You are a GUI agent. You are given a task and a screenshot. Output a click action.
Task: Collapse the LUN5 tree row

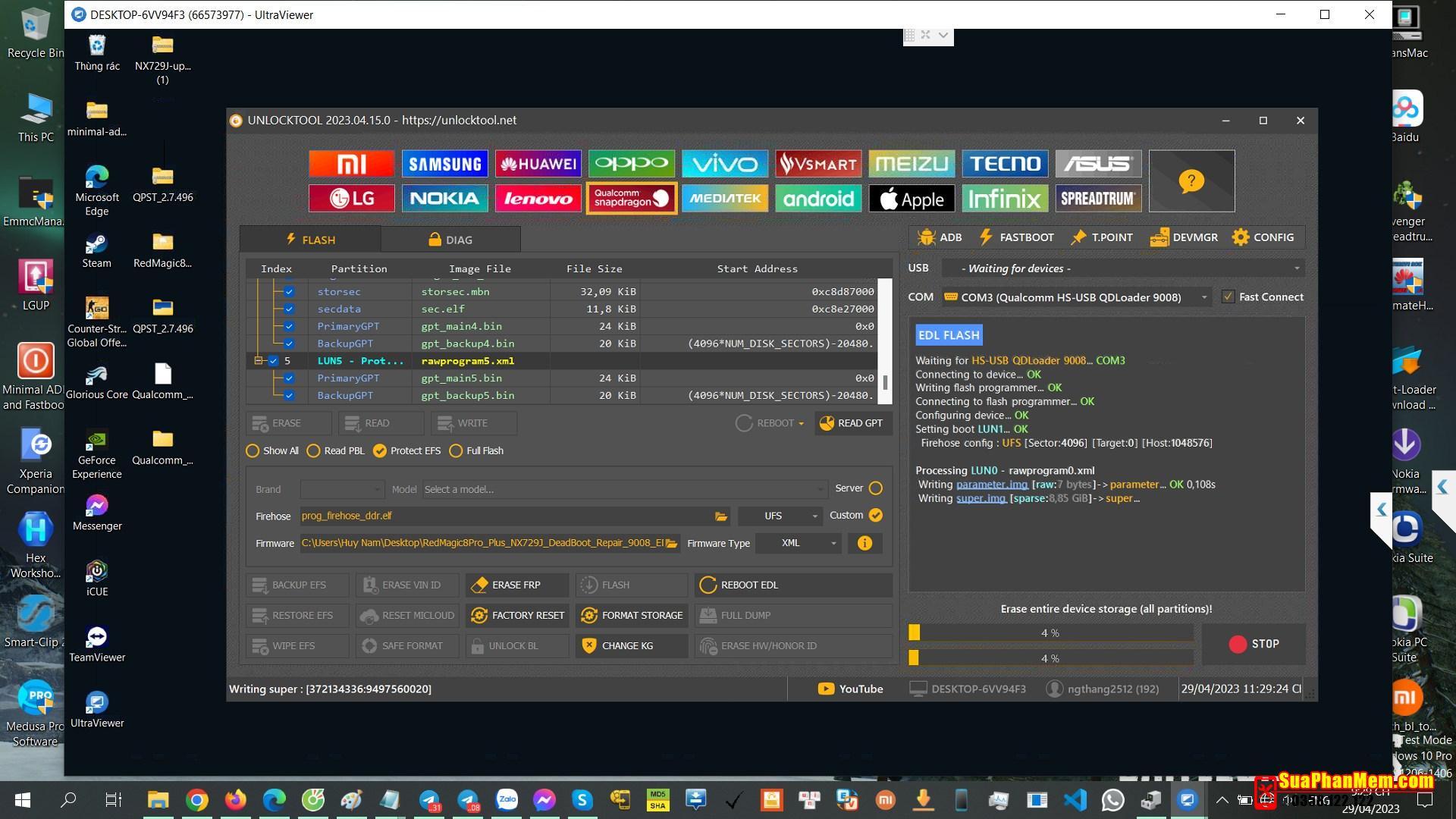(x=258, y=361)
